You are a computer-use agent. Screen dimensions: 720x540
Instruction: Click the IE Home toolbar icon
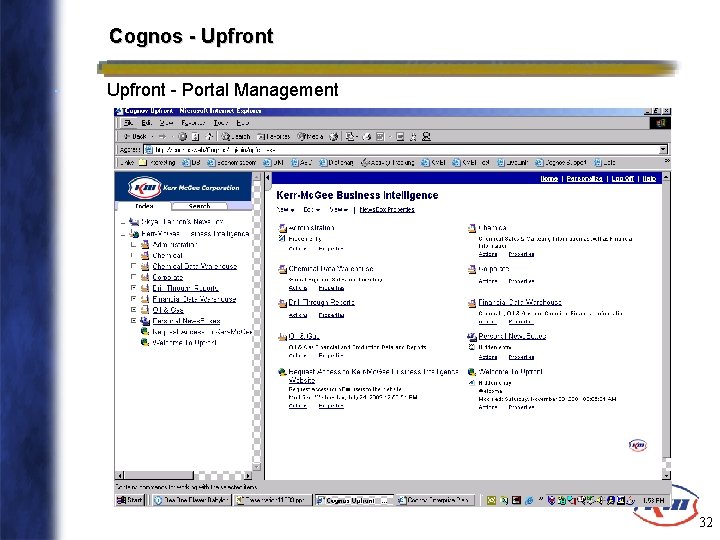tap(209, 136)
